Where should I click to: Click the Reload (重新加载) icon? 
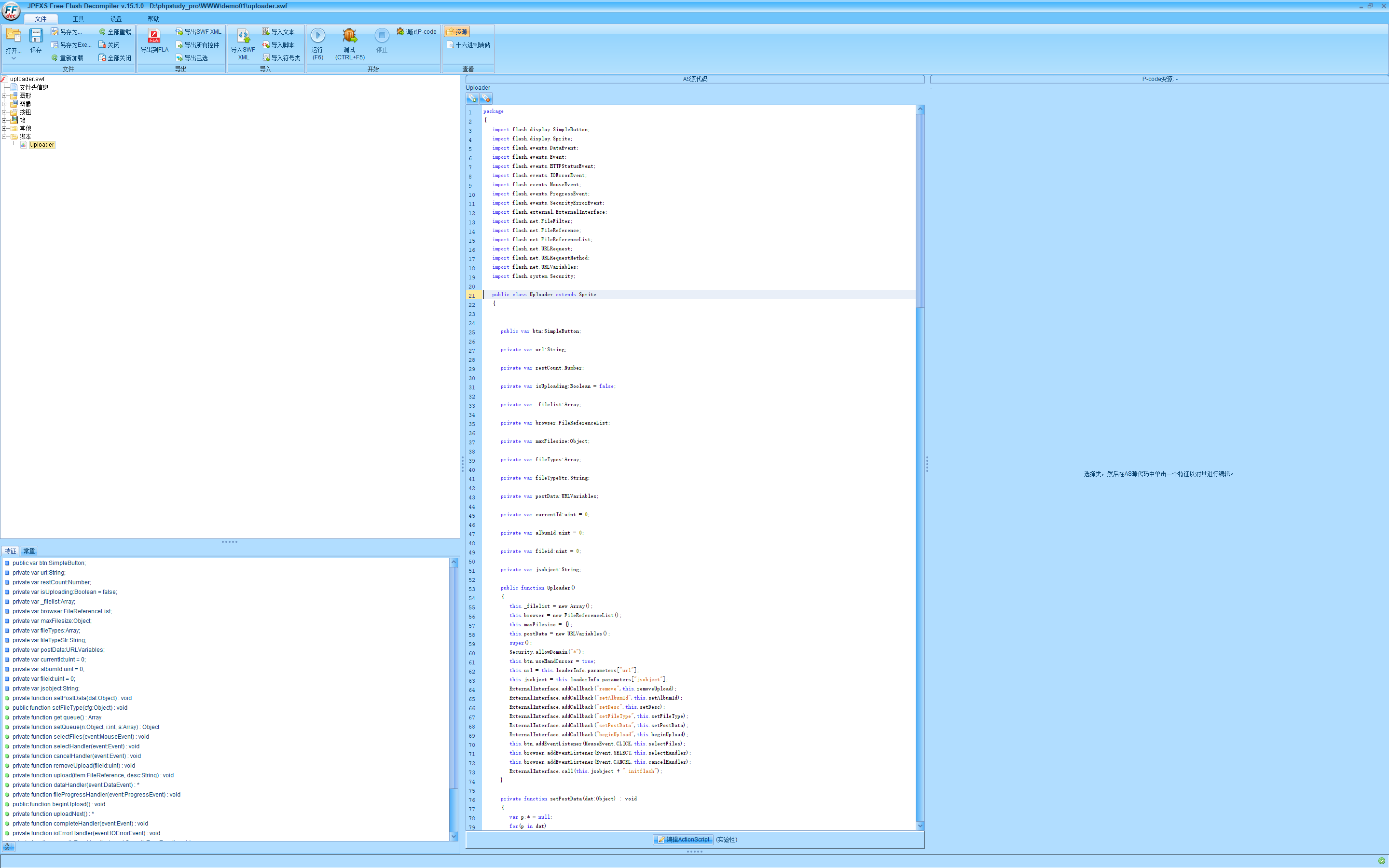click(x=55, y=58)
